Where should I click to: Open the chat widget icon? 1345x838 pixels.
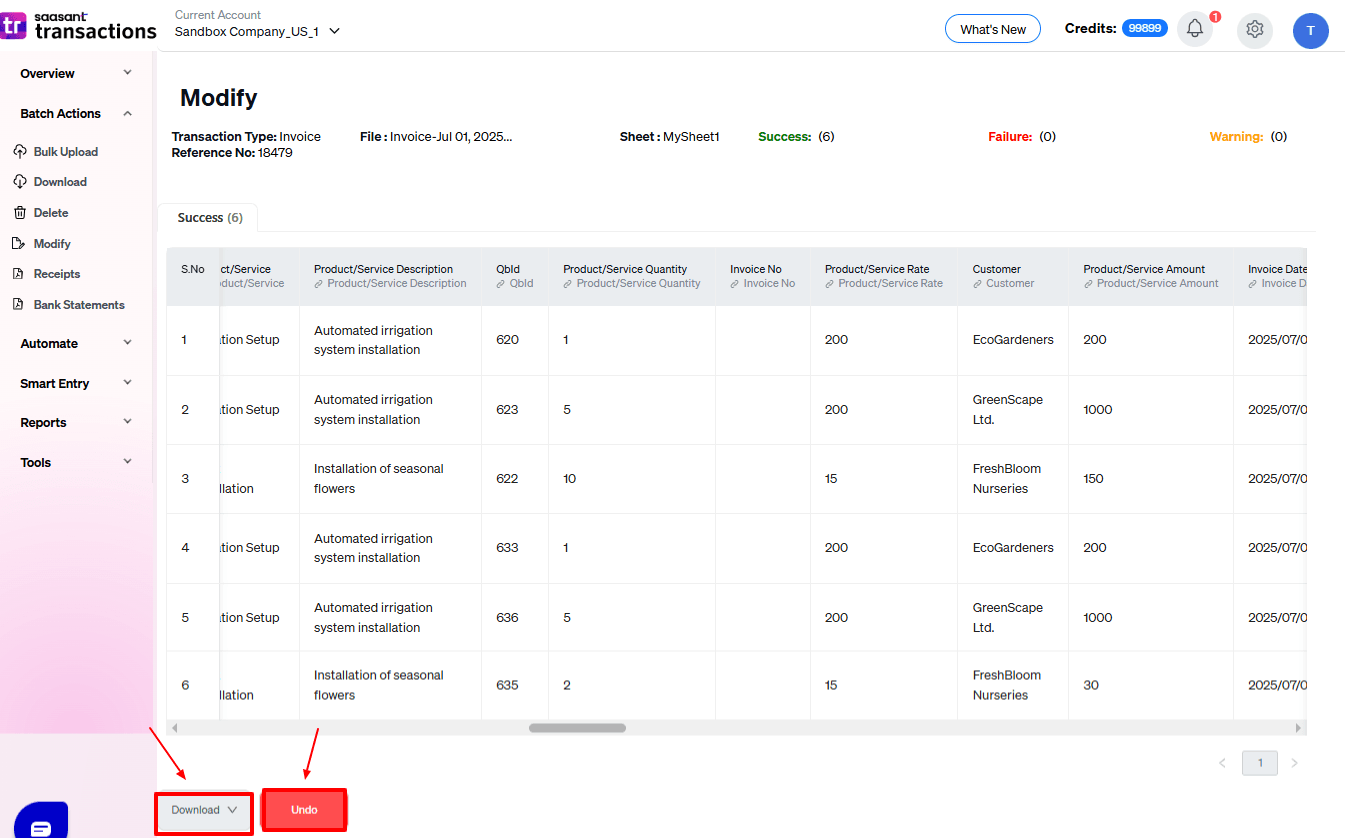[41, 823]
